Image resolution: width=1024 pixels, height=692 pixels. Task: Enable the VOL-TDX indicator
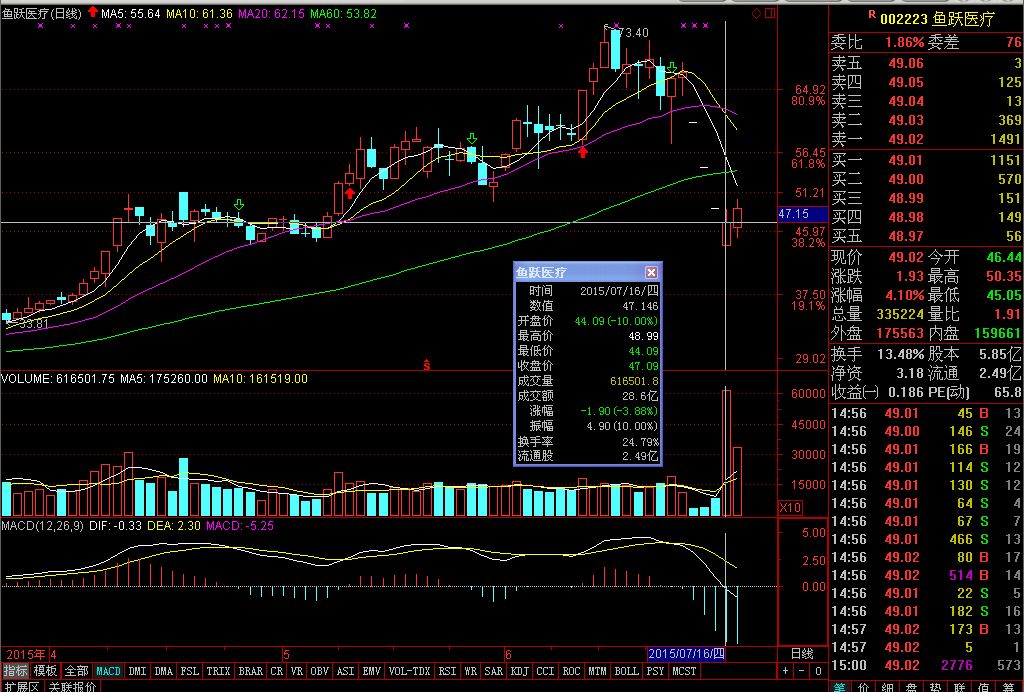pos(408,671)
